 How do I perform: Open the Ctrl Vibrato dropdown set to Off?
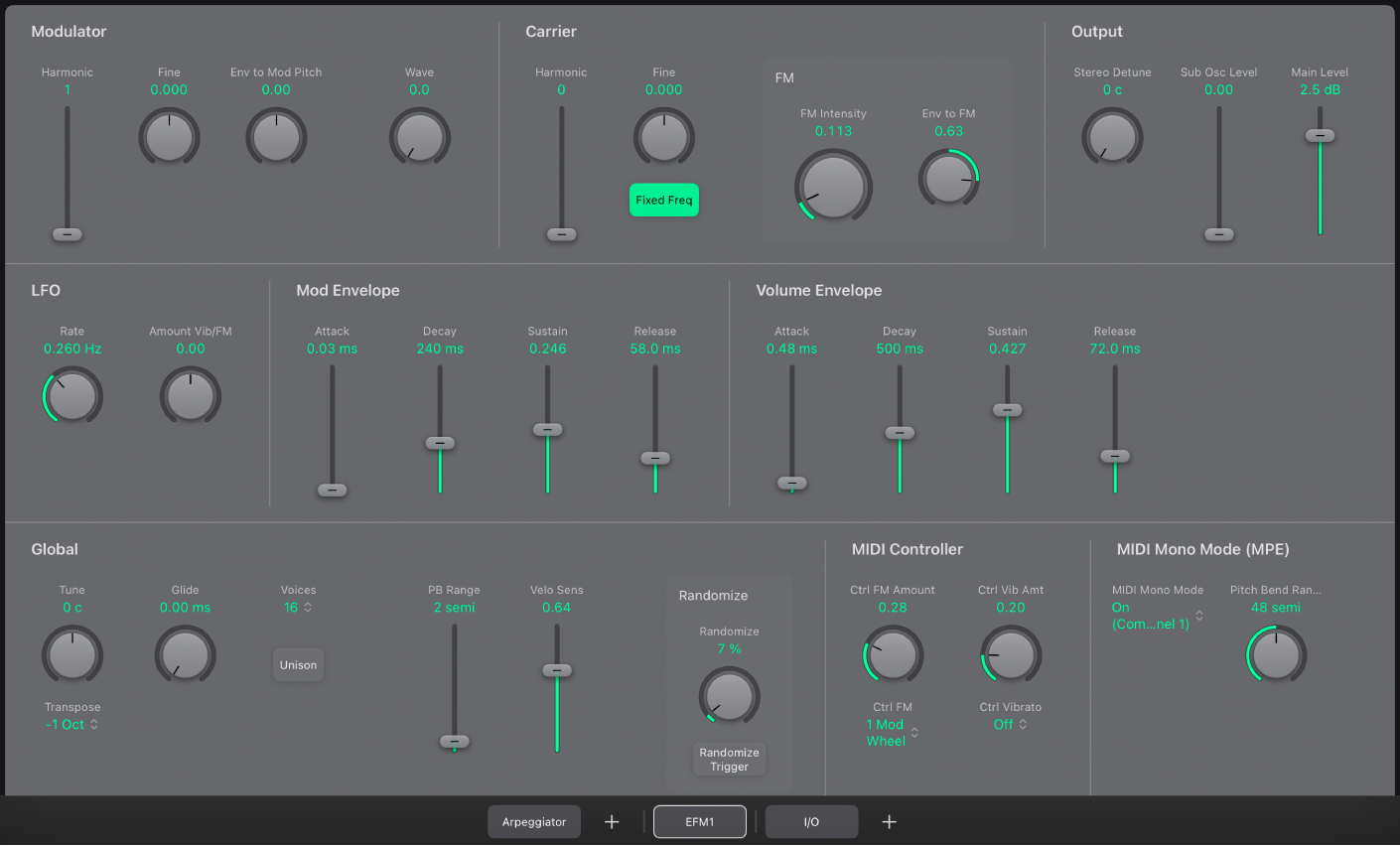[x=1010, y=724]
